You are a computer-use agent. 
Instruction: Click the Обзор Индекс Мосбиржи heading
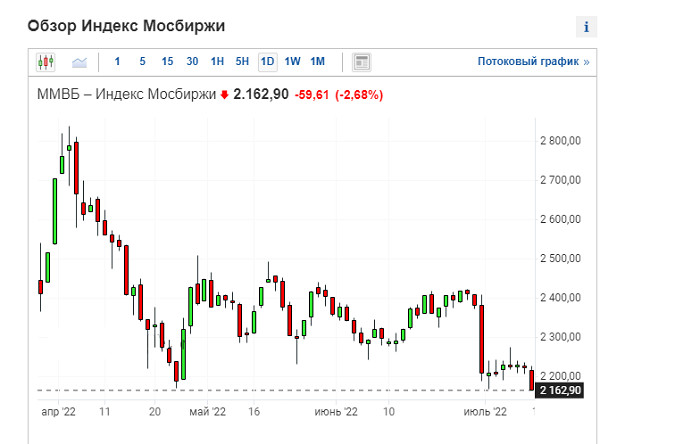coord(126,24)
